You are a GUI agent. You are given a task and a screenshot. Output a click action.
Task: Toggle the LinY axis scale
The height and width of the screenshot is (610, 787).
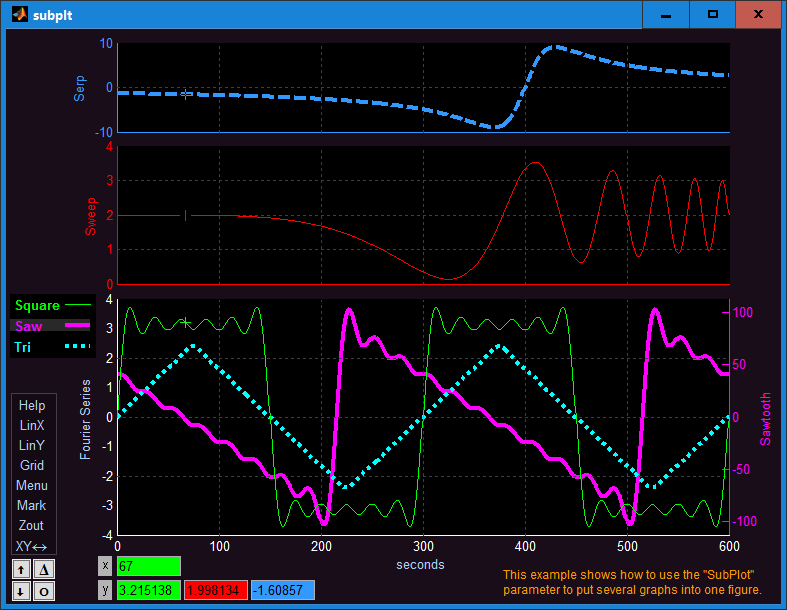(x=32, y=446)
